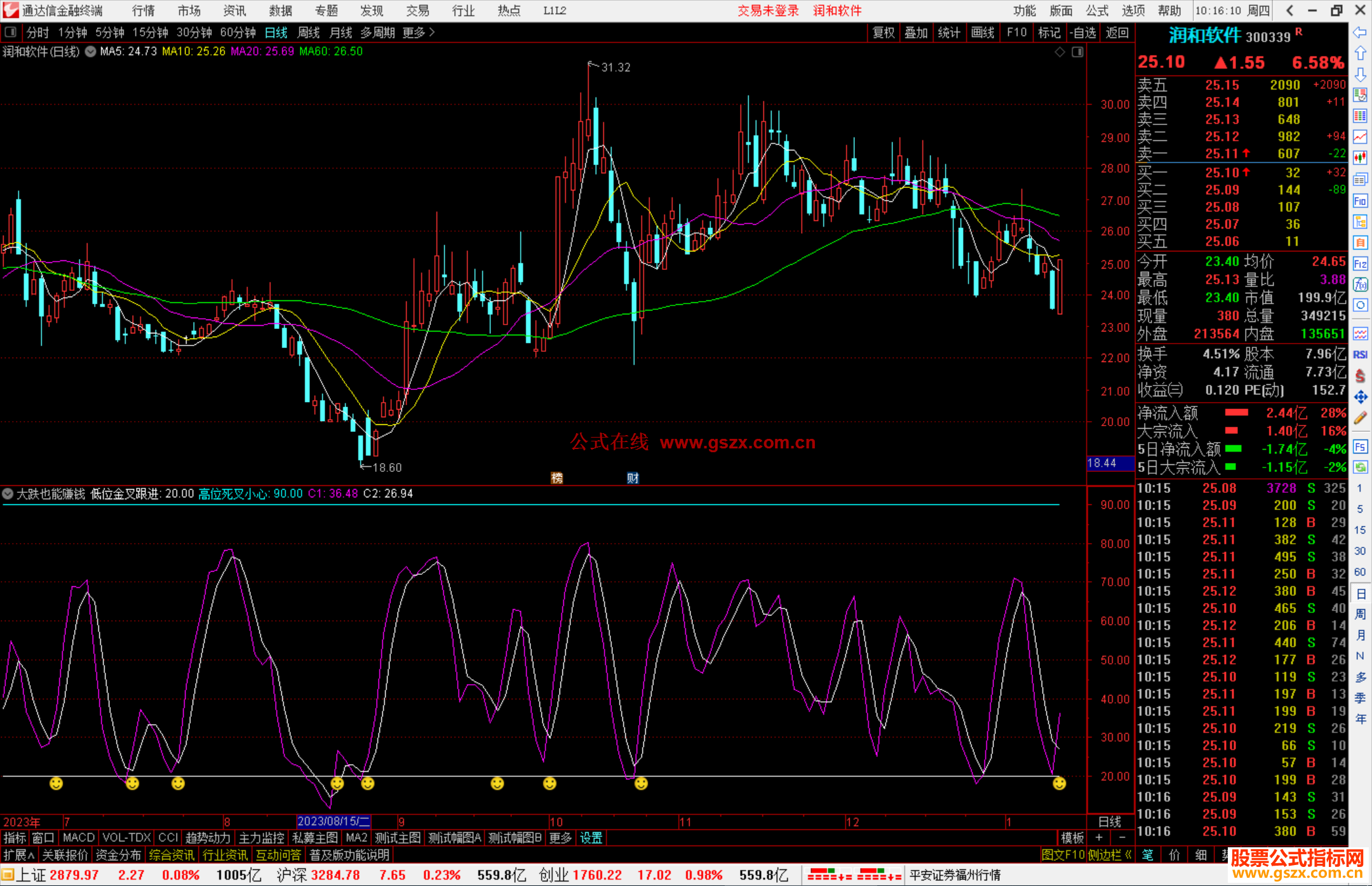Click the zoom-in plus button beside 模板
Screen dimensions: 1372x886
point(1099,838)
